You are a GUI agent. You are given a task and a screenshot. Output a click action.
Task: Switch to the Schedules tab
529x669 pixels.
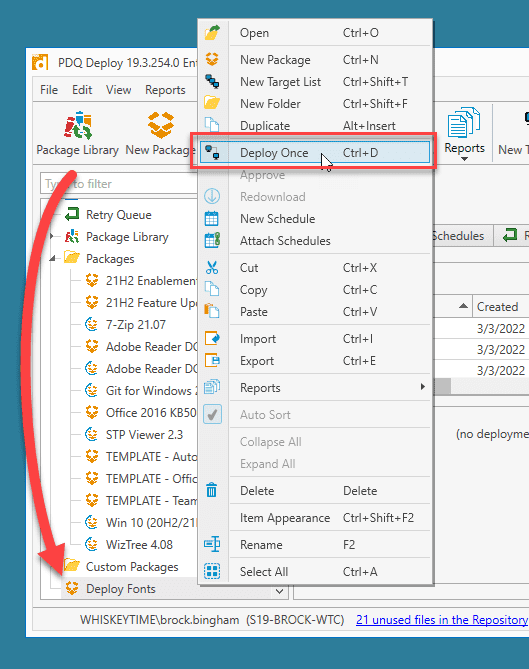tap(462, 236)
